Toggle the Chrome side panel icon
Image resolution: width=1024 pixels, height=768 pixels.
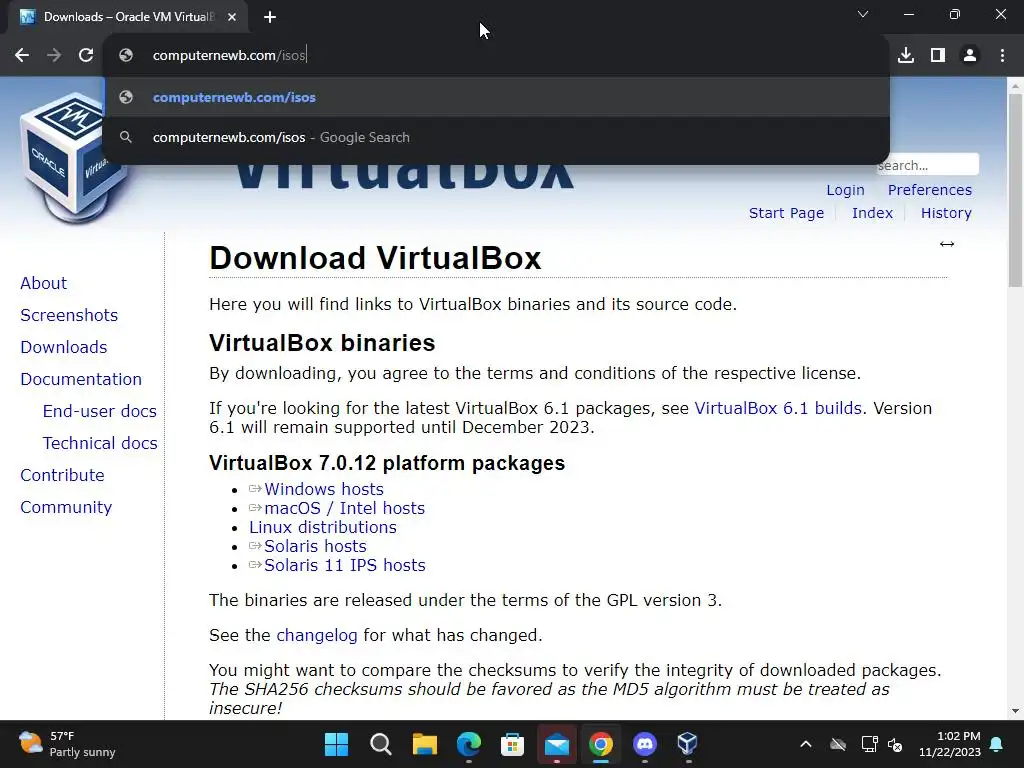coord(938,56)
